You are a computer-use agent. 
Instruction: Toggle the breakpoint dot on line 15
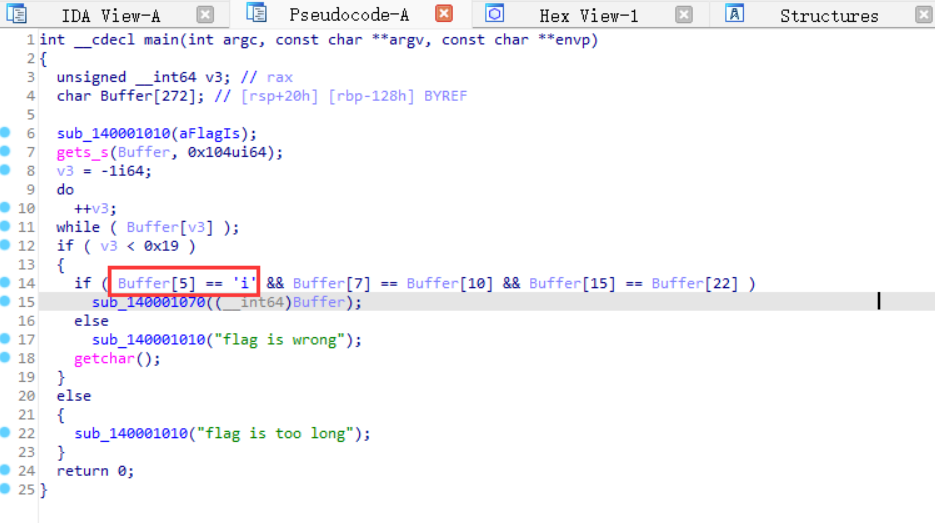[5, 301]
